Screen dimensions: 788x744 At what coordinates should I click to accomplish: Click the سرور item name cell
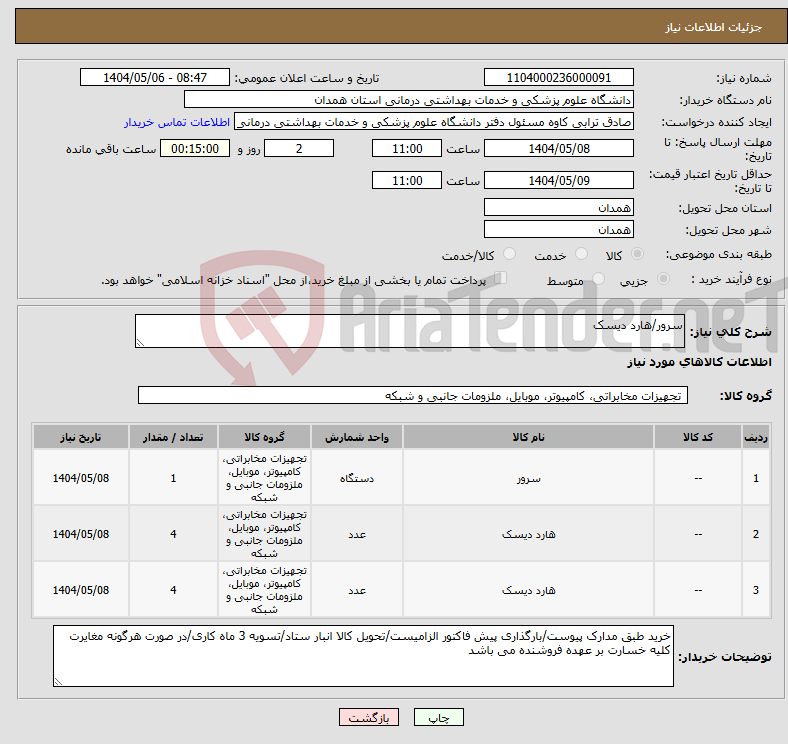tap(528, 478)
